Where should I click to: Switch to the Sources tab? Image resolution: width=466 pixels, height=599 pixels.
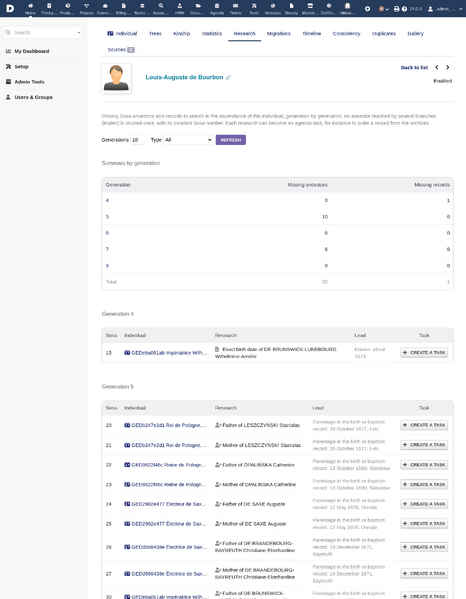click(x=121, y=50)
